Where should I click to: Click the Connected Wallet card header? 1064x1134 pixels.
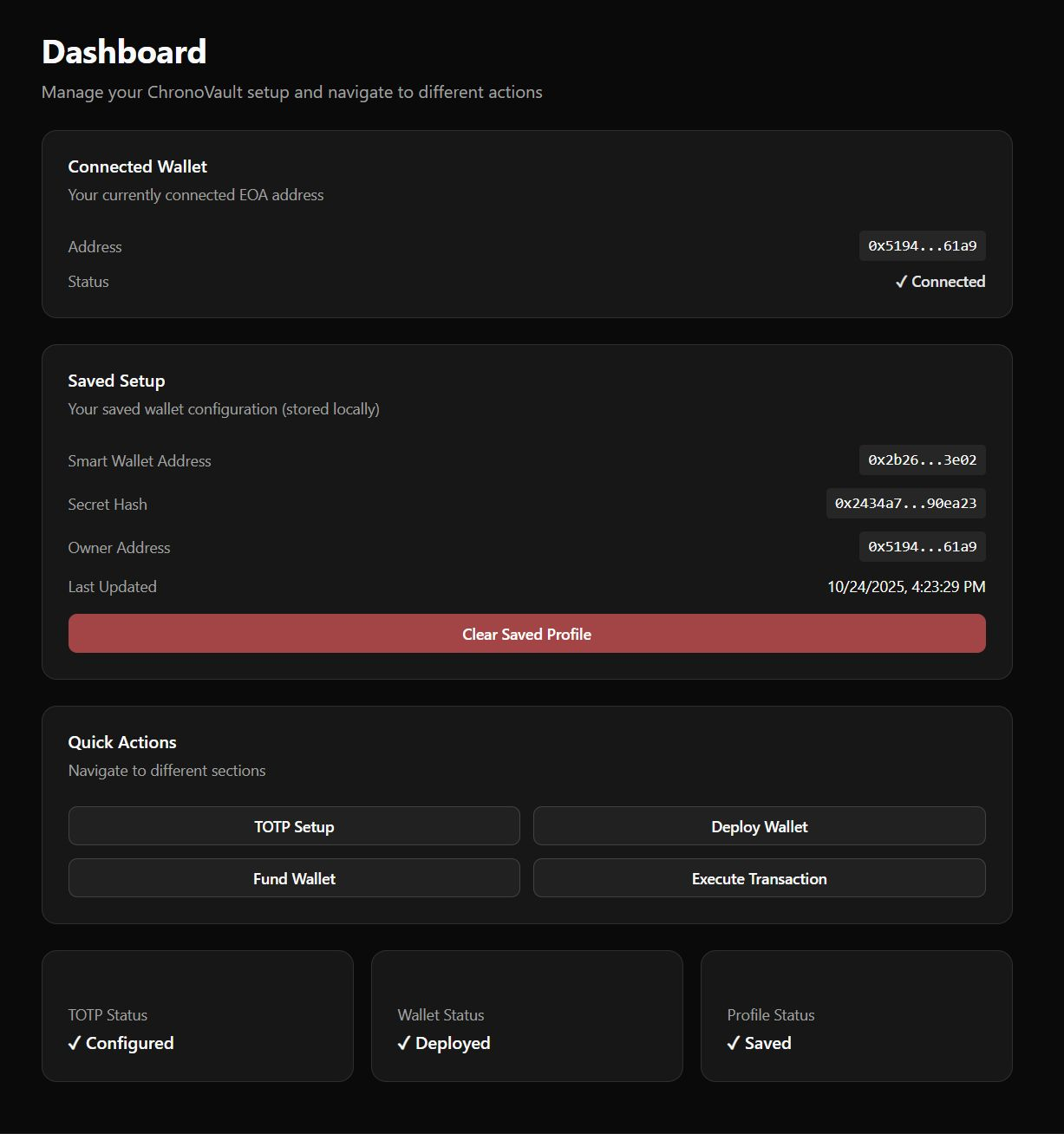pos(137,166)
